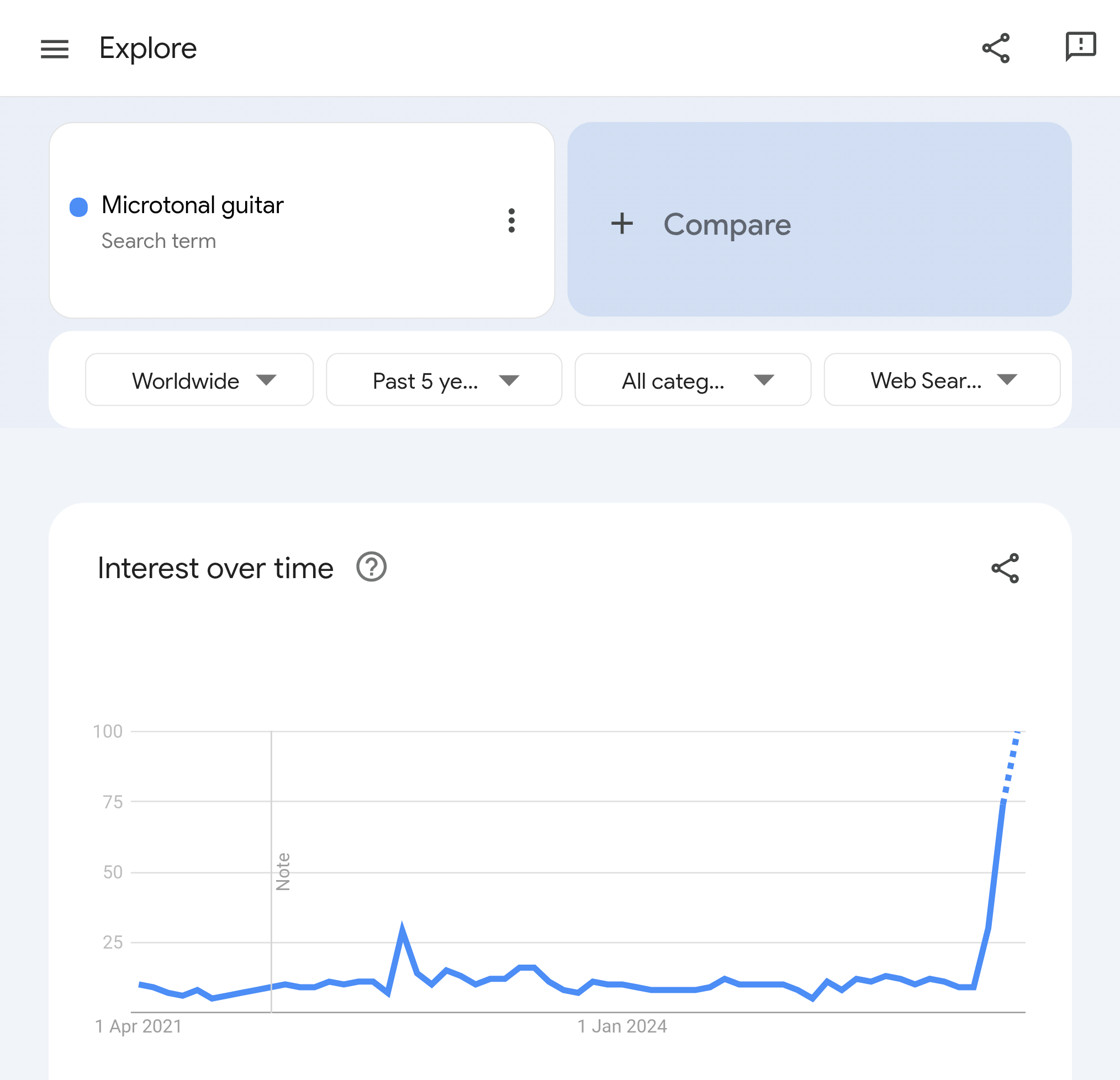
Task: Click the Note marker on the chart
Action: (x=283, y=872)
